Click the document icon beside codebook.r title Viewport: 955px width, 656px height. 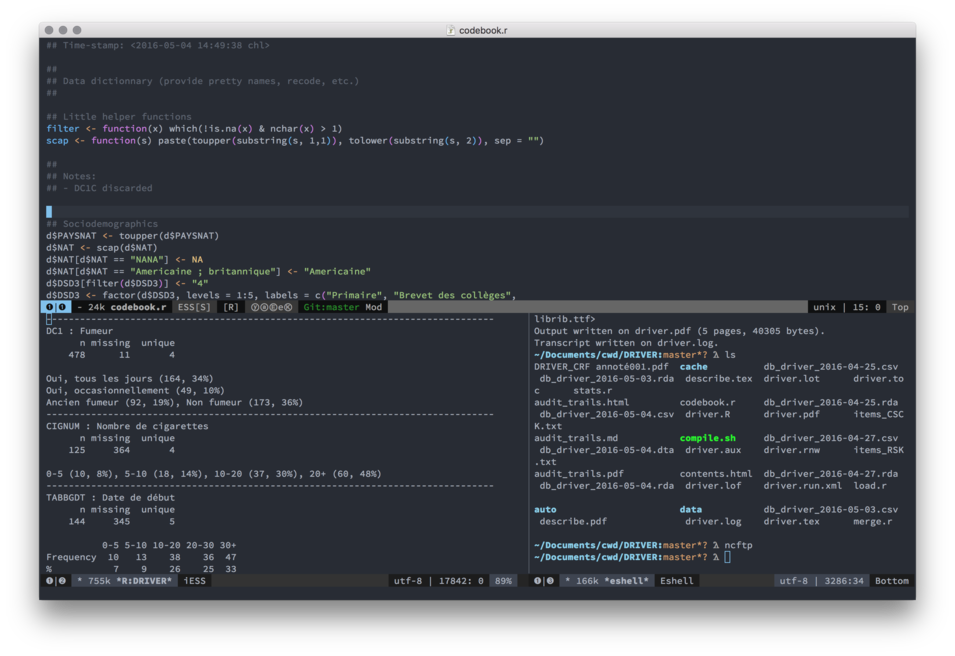point(451,31)
